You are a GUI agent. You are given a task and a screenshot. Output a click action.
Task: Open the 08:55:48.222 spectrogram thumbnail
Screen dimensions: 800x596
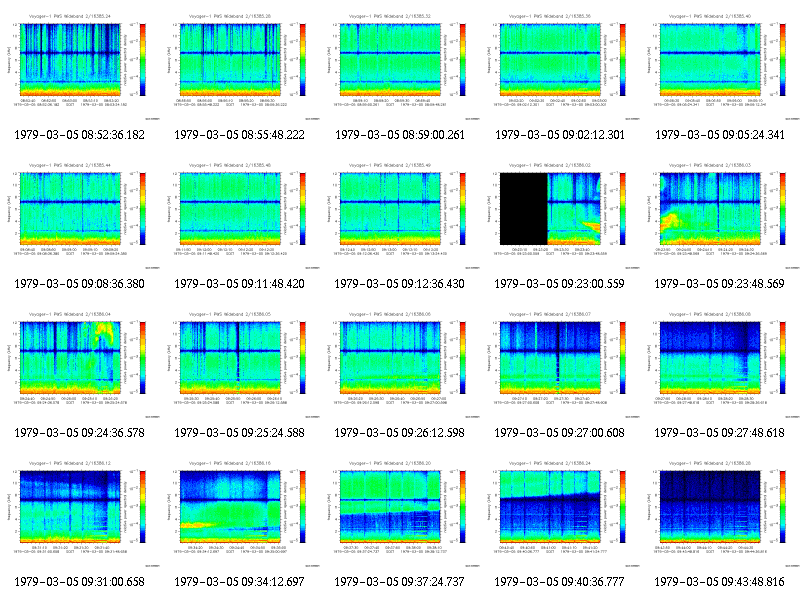click(x=240, y=66)
